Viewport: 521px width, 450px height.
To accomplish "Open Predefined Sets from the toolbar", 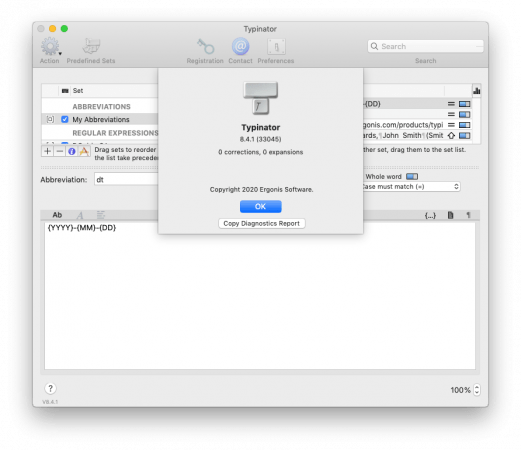I will 91,46.
